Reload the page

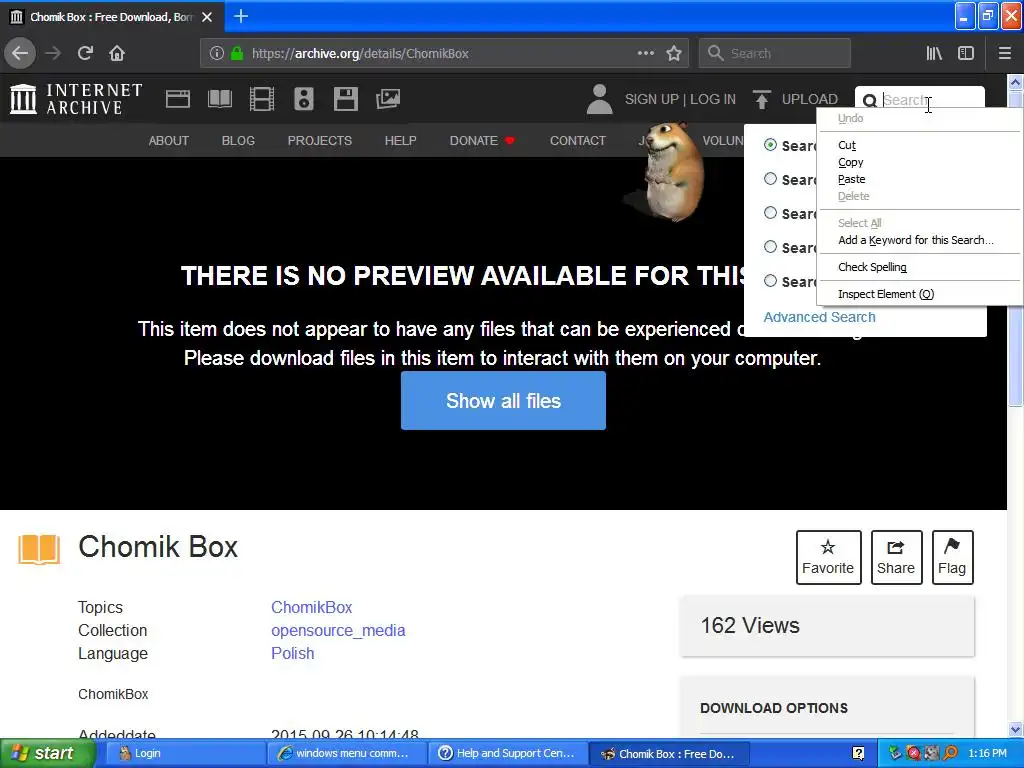point(85,53)
